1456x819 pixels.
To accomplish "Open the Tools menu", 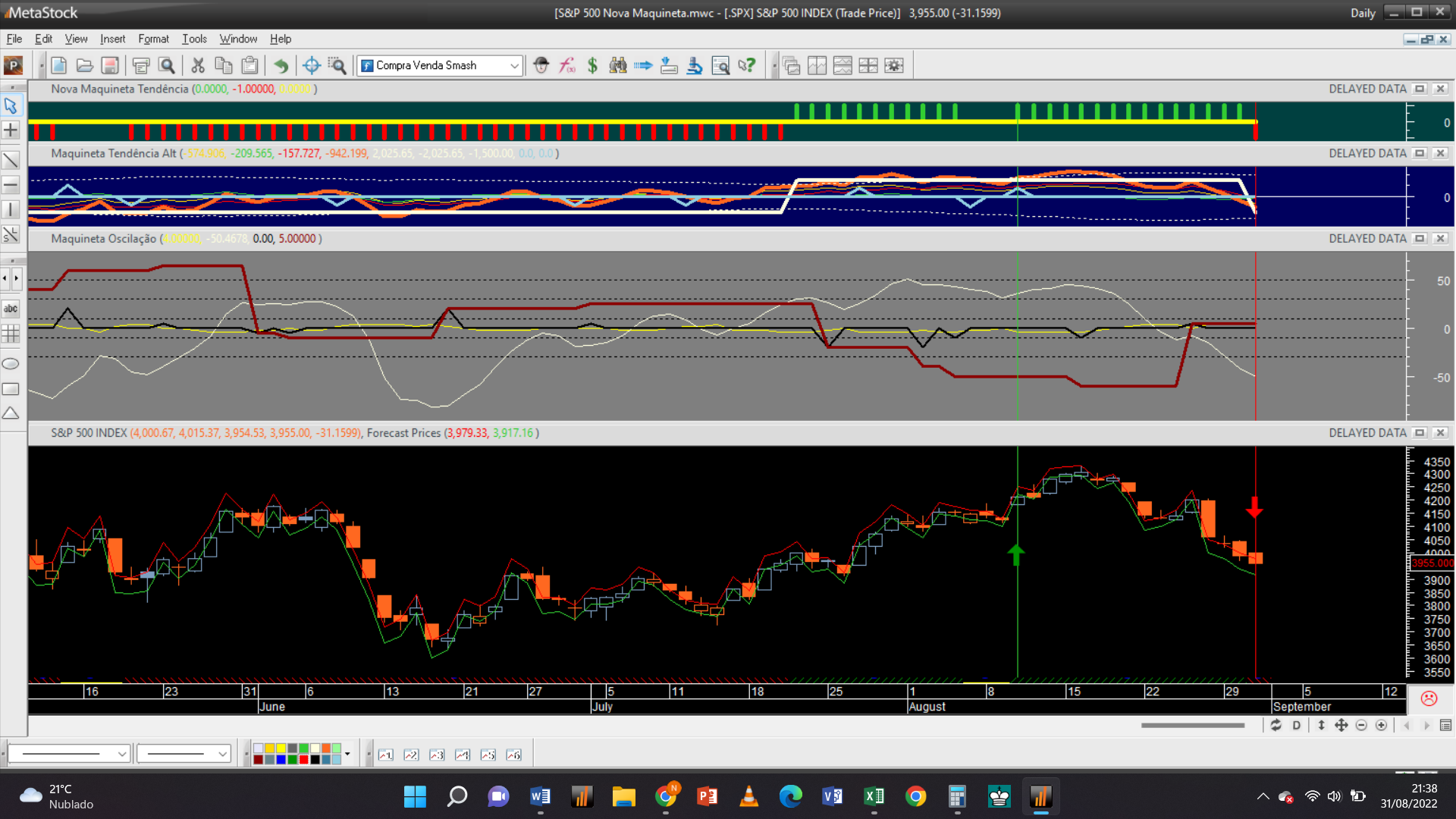I will [x=194, y=39].
